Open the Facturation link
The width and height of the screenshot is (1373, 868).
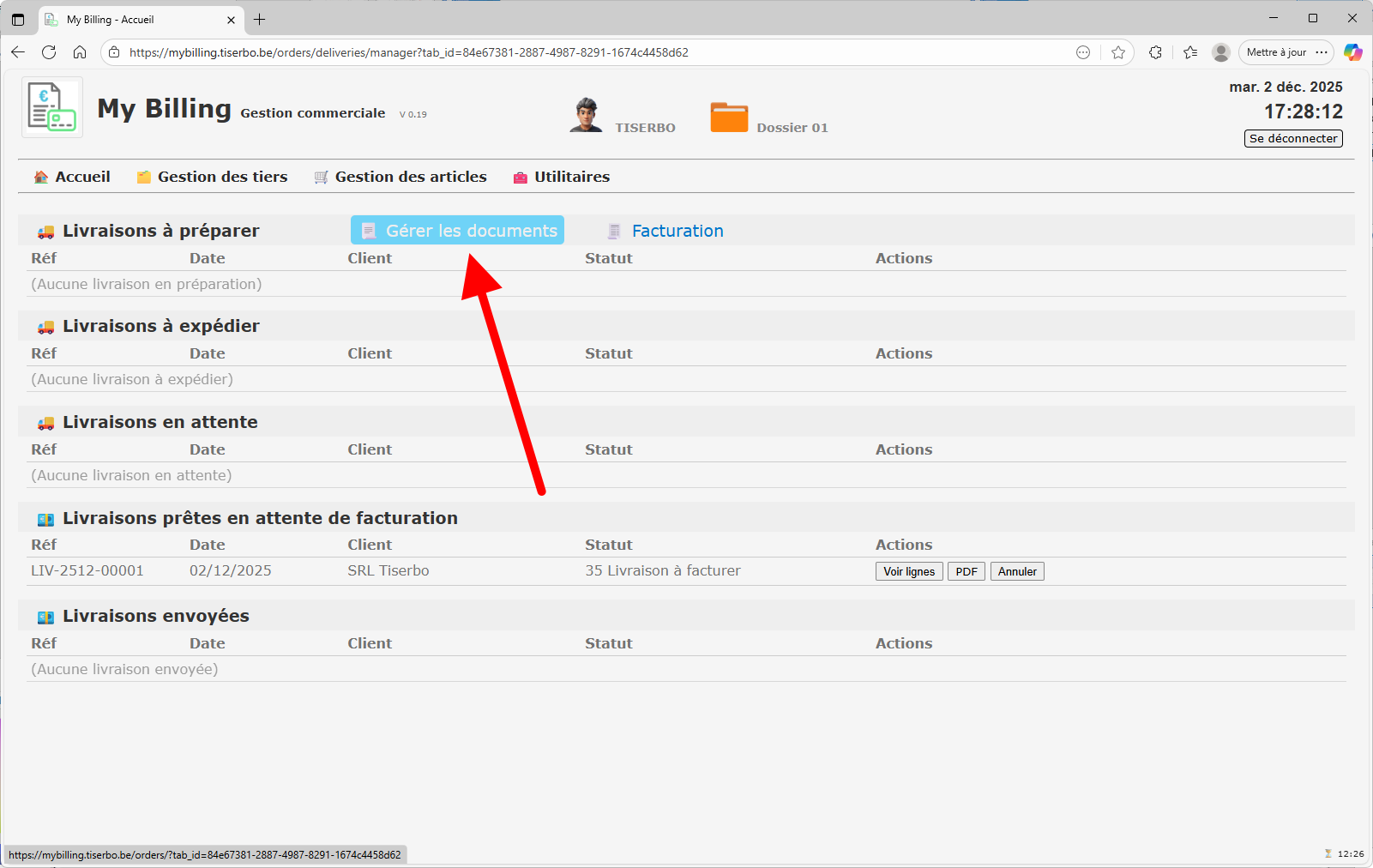677,231
